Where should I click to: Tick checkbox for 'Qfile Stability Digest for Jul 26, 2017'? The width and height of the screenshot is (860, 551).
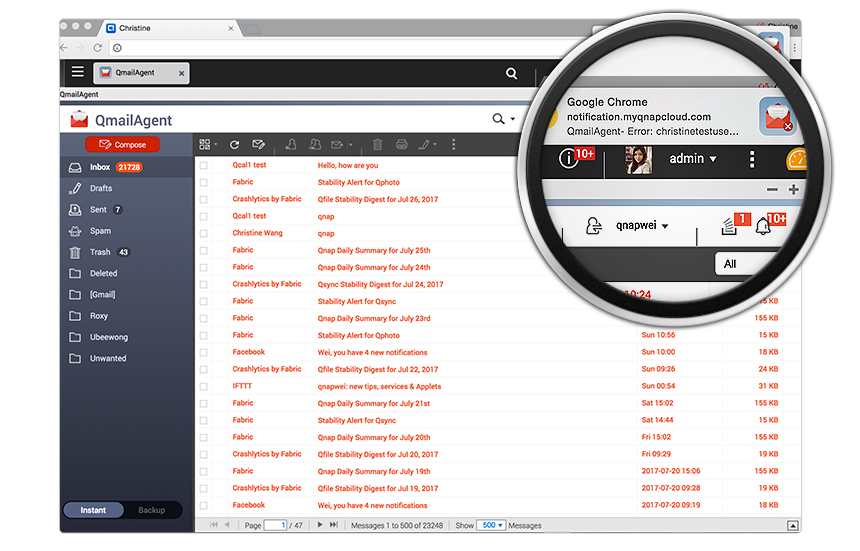[x=203, y=199]
